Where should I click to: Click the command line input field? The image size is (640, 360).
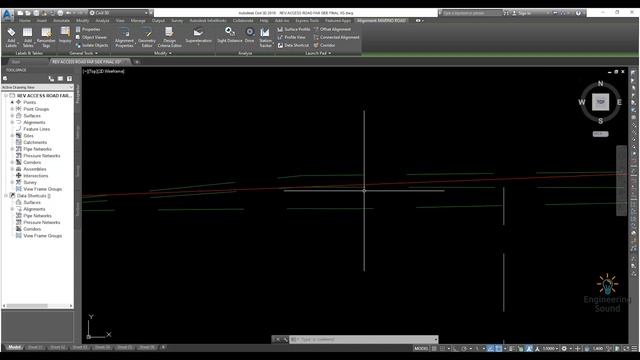[x=363, y=339]
